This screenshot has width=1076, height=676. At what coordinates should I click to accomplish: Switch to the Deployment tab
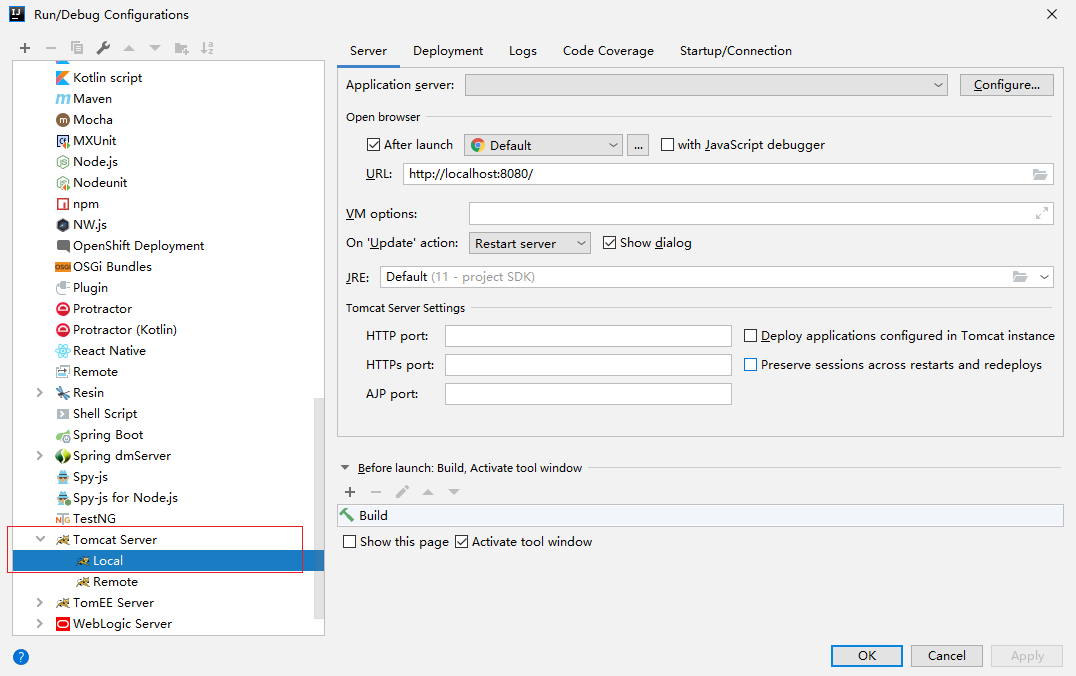click(x=448, y=51)
